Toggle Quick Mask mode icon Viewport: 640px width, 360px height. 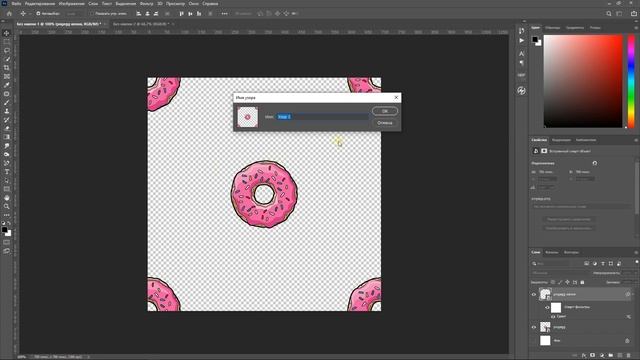[x=7, y=242]
